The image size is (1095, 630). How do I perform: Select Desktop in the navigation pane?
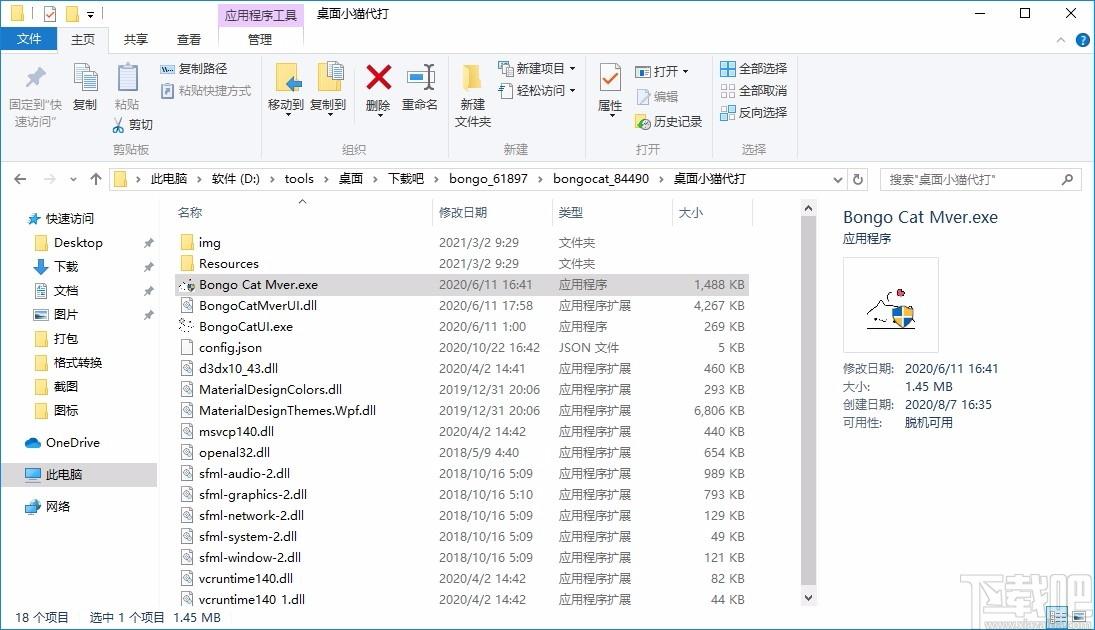click(x=78, y=242)
